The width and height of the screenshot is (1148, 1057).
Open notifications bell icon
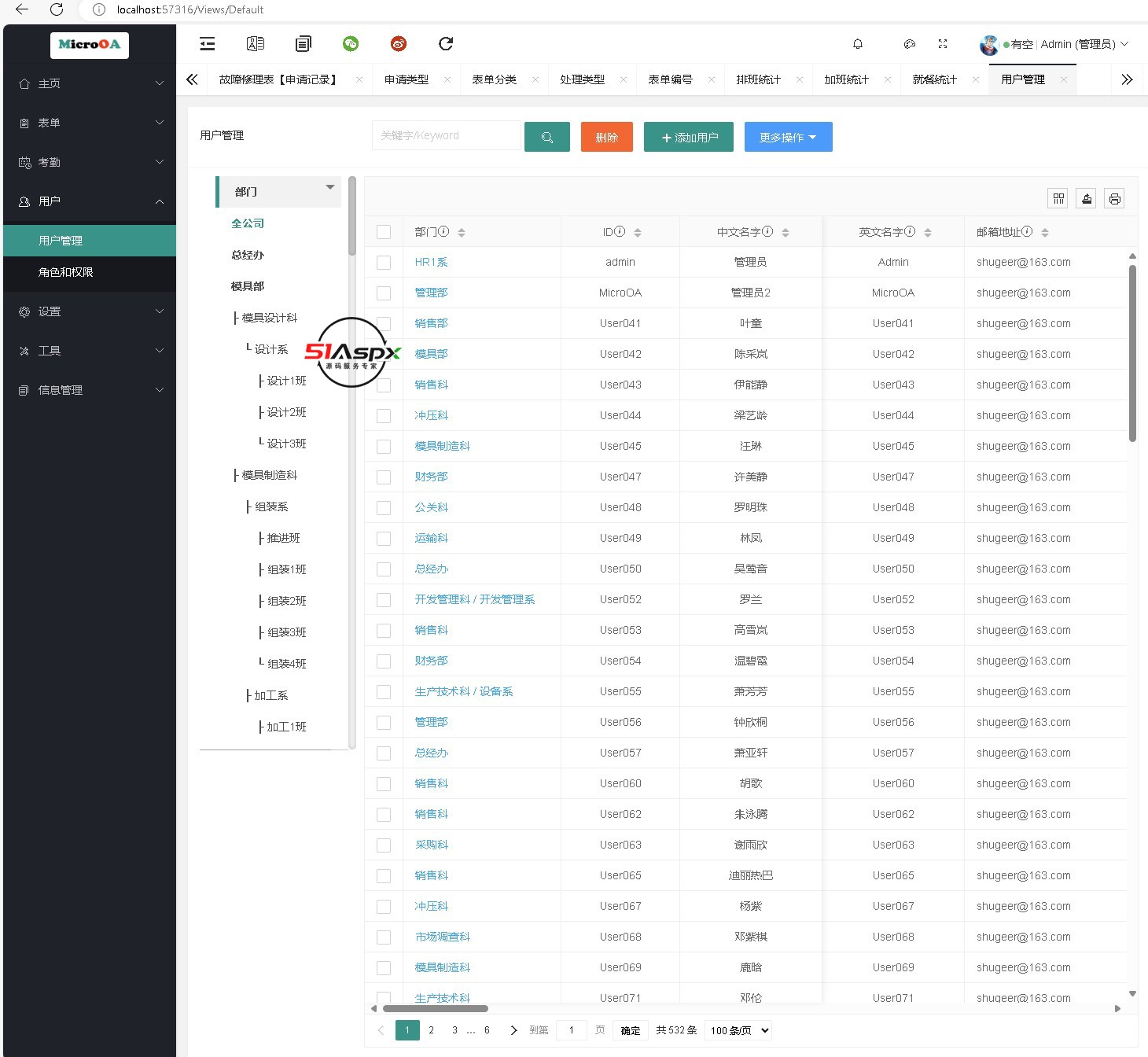tap(858, 44)
